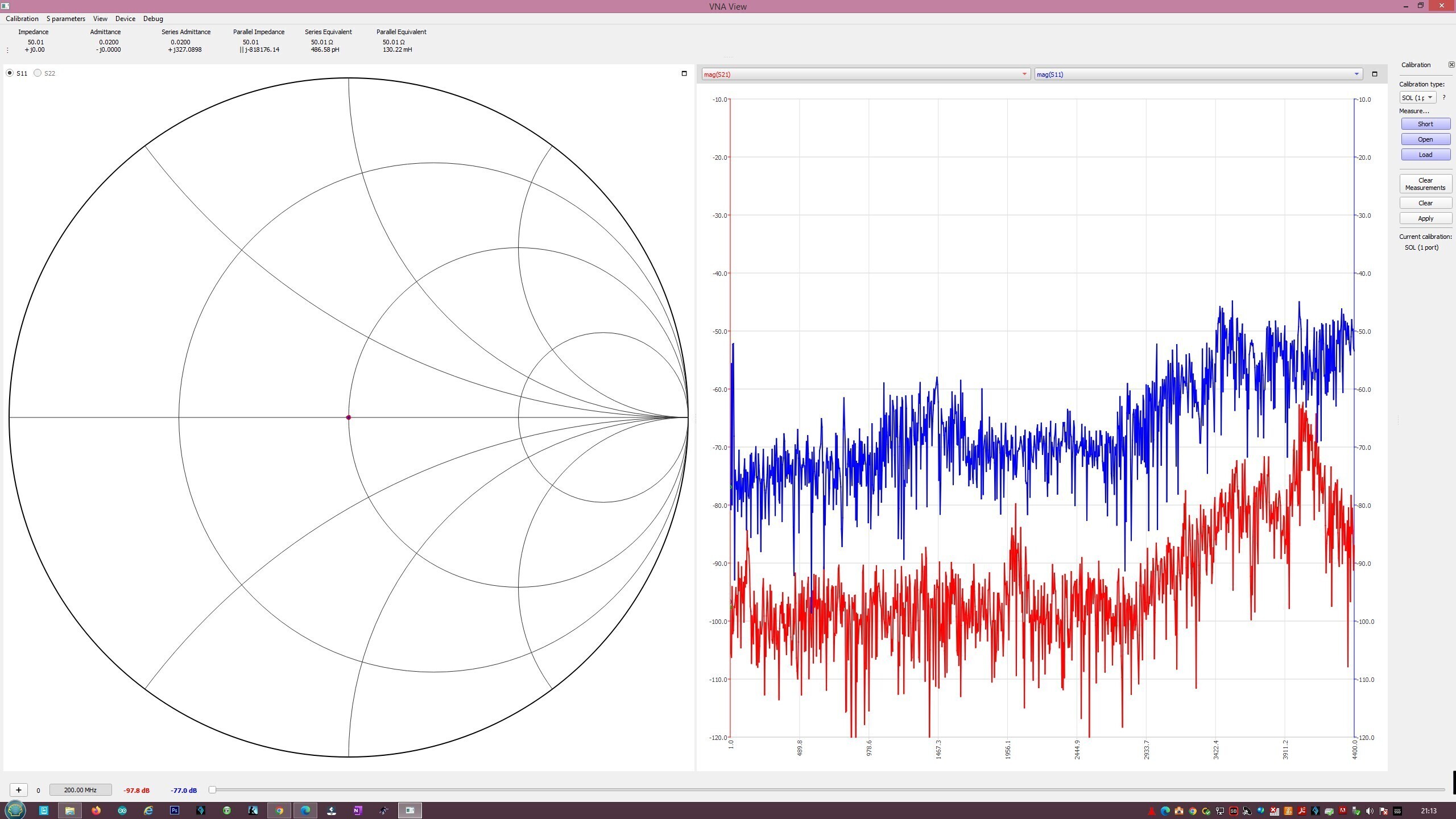
Task: Click the calibration type help question mark
Action: (x=1444, y=97)
